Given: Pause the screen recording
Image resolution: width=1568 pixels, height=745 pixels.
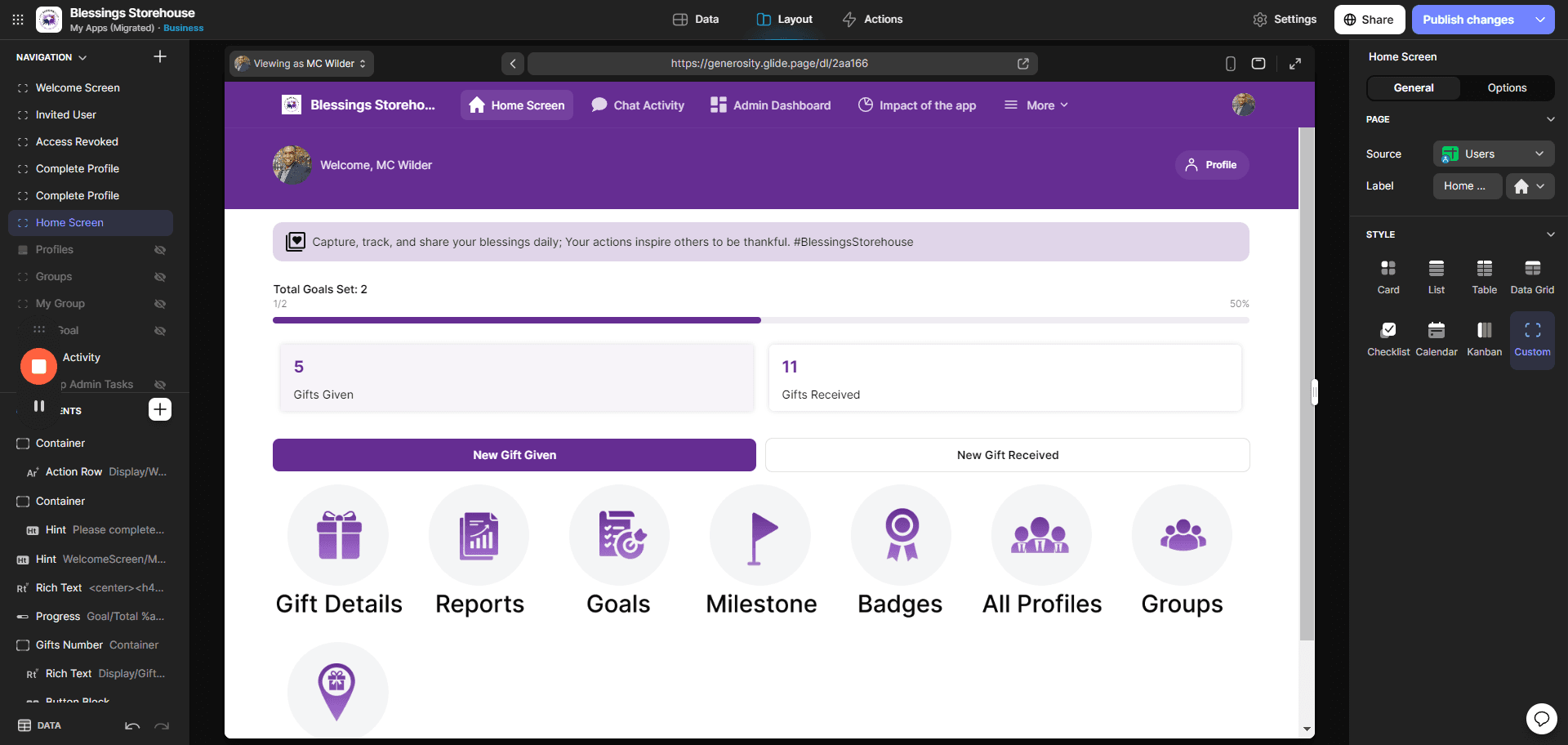Looking at the screenshot, I should coord(38,406).
